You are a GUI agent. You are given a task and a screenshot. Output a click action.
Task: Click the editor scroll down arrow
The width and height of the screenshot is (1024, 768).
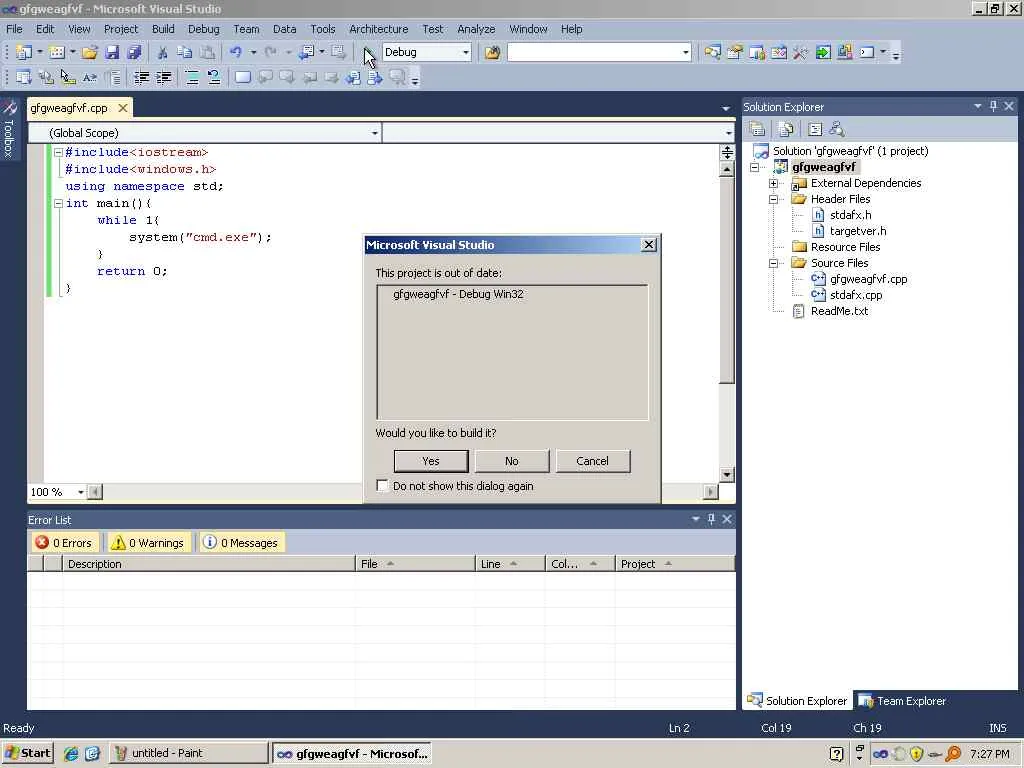click(727, 475)
